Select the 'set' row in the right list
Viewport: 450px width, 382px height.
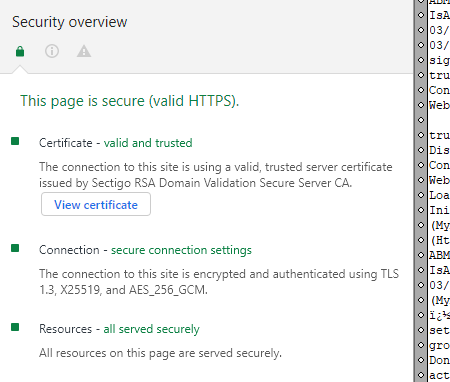[439, 330]
